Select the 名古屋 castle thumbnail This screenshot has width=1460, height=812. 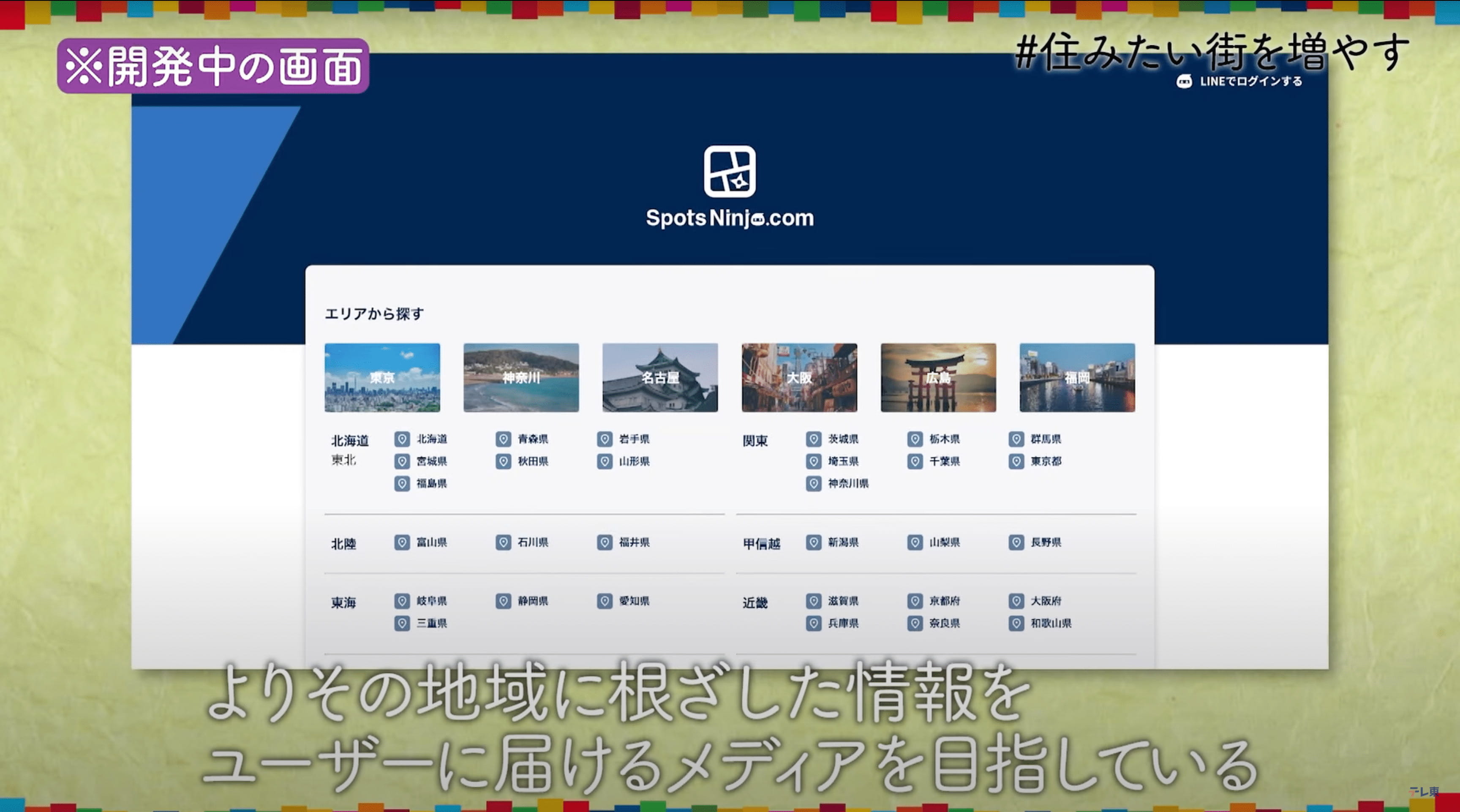click(660, 377)
